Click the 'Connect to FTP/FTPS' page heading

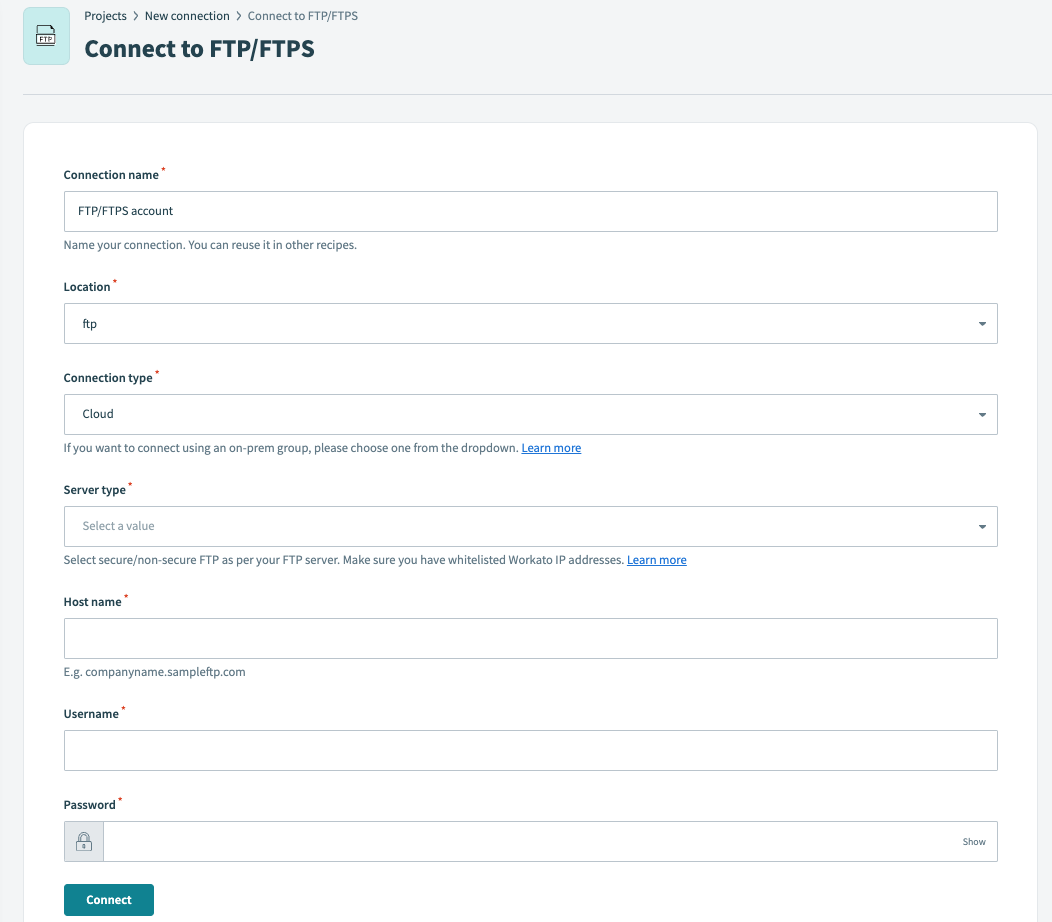(199, 49)
